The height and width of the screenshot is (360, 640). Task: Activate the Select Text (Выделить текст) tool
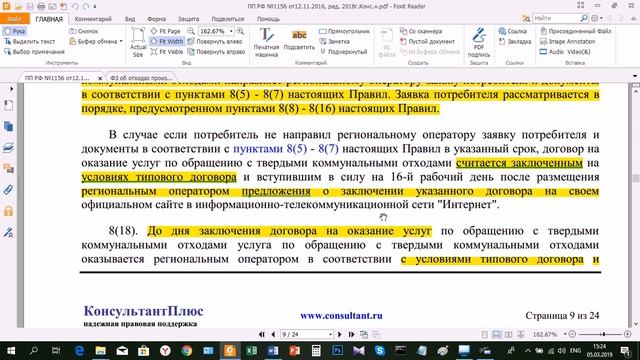29,42
